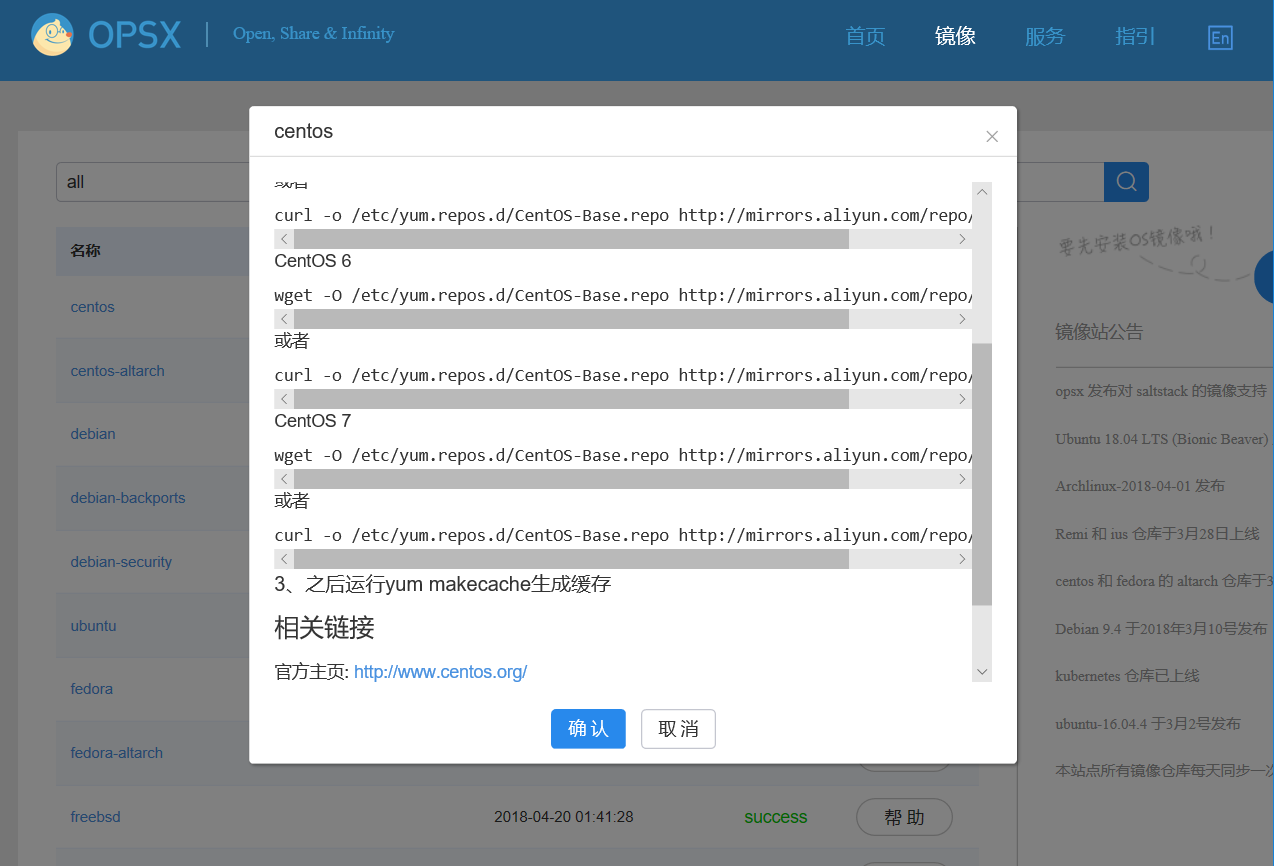
Task: Click the "CentOS 6" heading in dialog
Action: pos(313,261)
